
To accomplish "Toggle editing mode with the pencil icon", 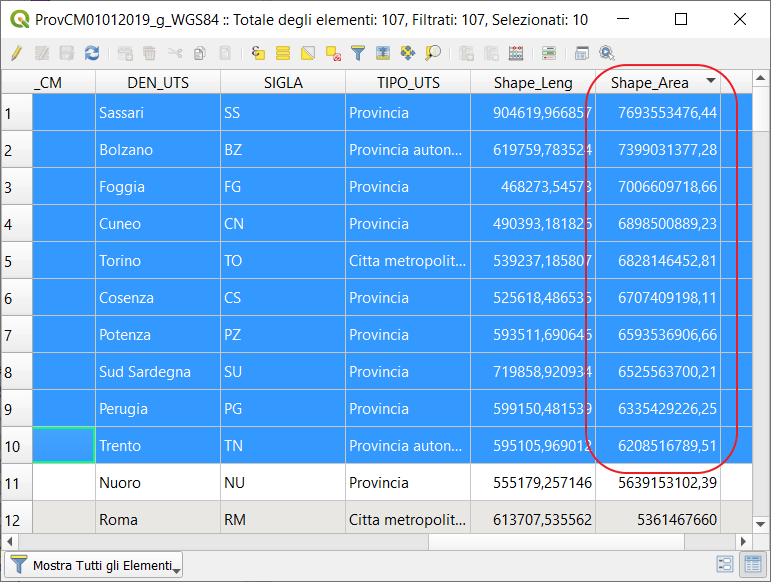I will click(x=16, y=53).
